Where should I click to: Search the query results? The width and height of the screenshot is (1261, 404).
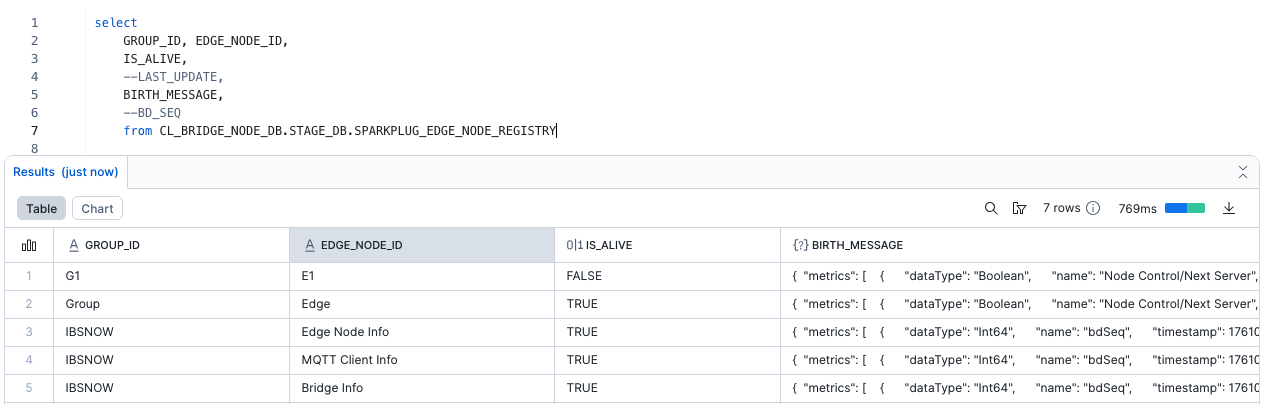(991, 208)
